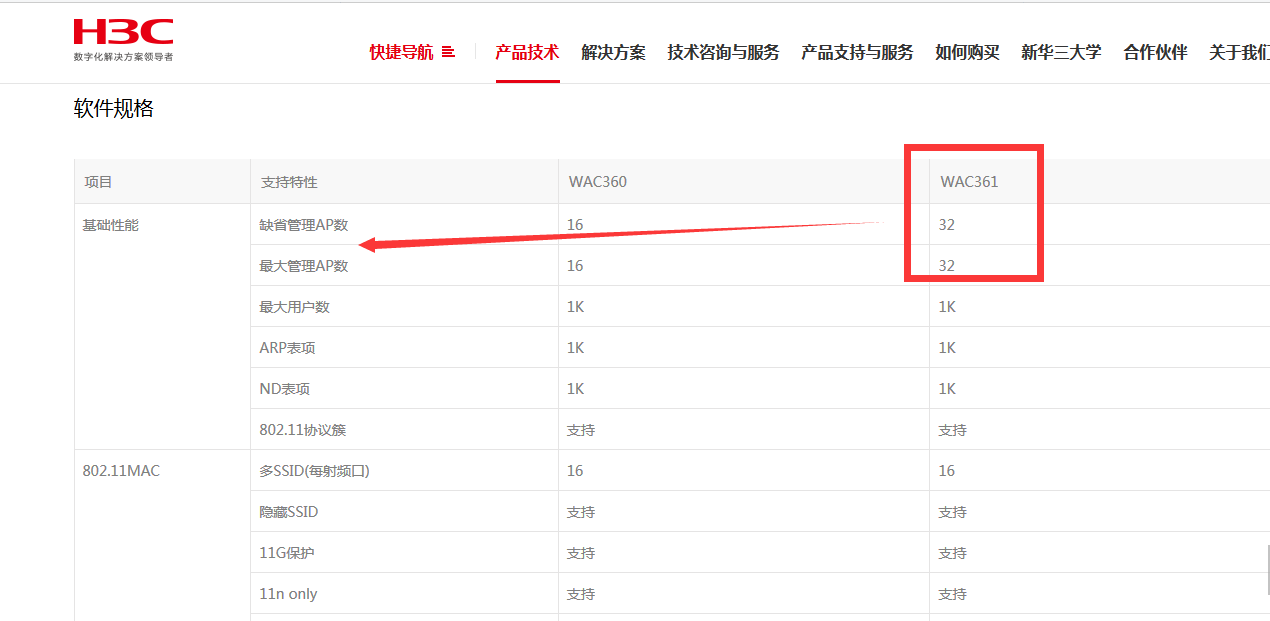Select the 隐藏SSID row label
The width and height of the screenshot is (1270, 621).
[288, 512]
